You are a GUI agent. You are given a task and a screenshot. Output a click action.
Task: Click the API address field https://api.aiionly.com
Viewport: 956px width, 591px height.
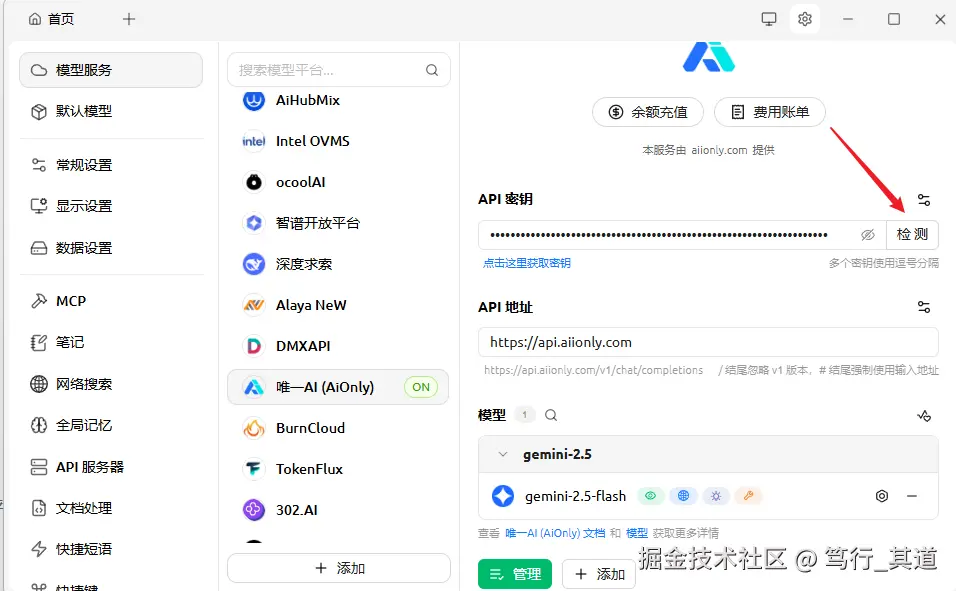[708, 342]
